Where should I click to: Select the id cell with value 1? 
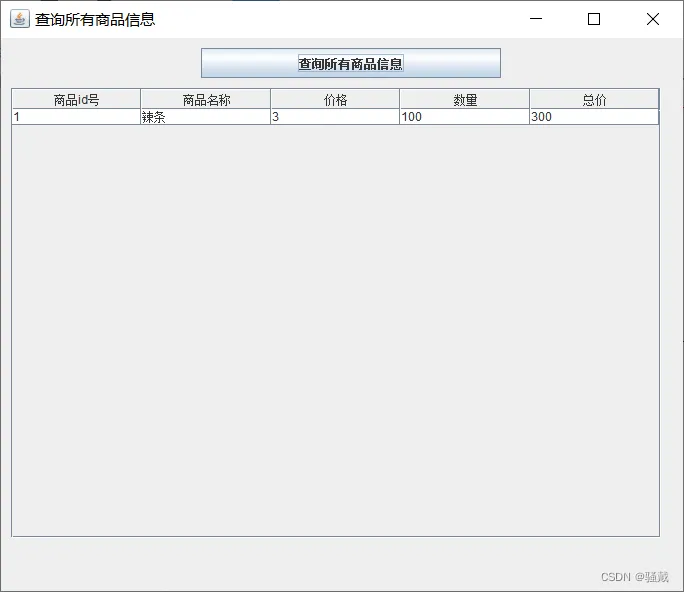76,117
